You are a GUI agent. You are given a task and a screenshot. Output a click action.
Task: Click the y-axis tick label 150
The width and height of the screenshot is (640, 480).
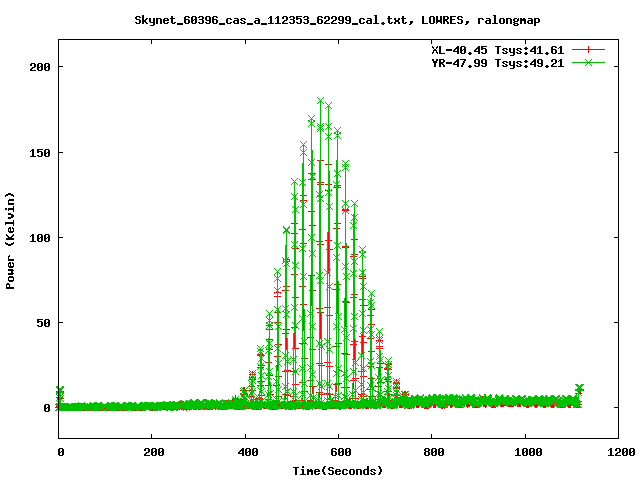[40, 153]
